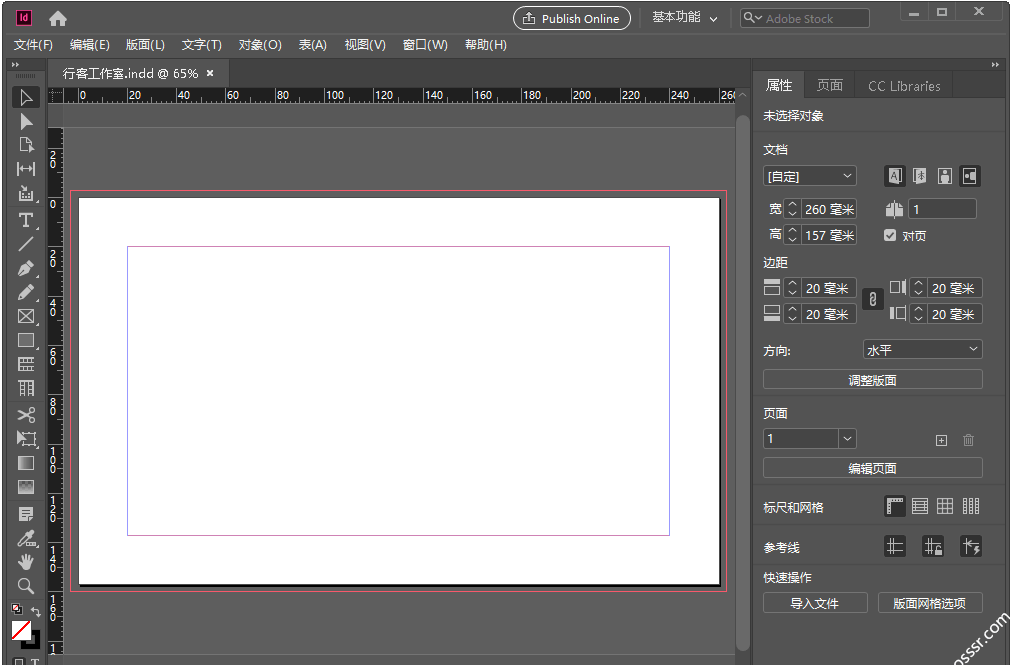Open the [自定] page preset dropdown

(x=810, y=176)
